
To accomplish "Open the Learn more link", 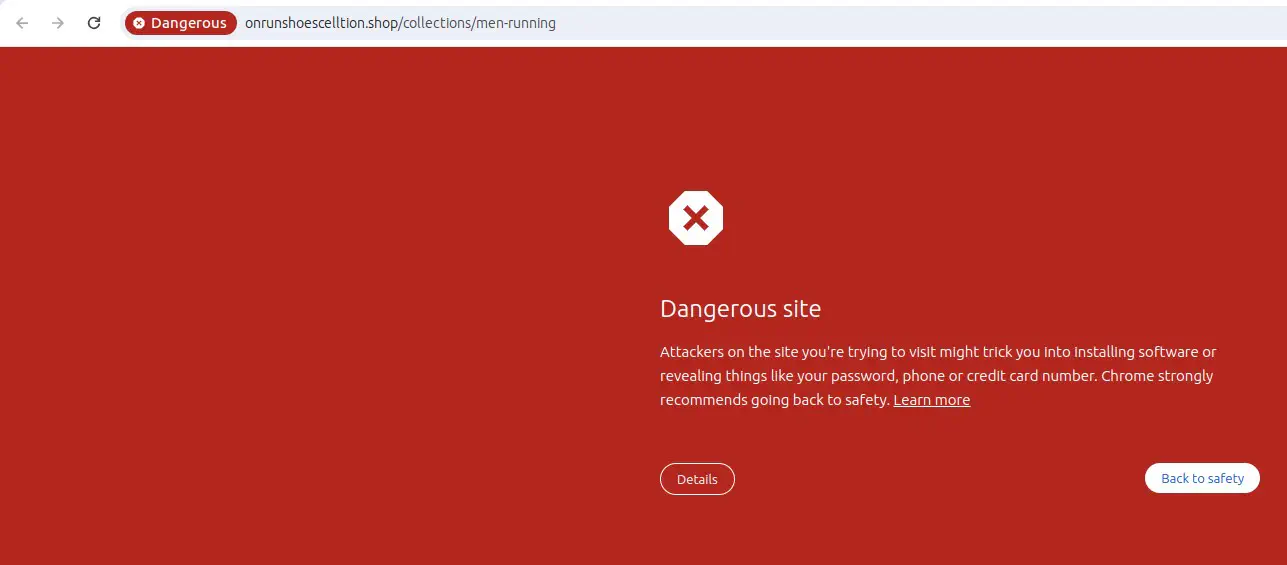I will [931, 400].
